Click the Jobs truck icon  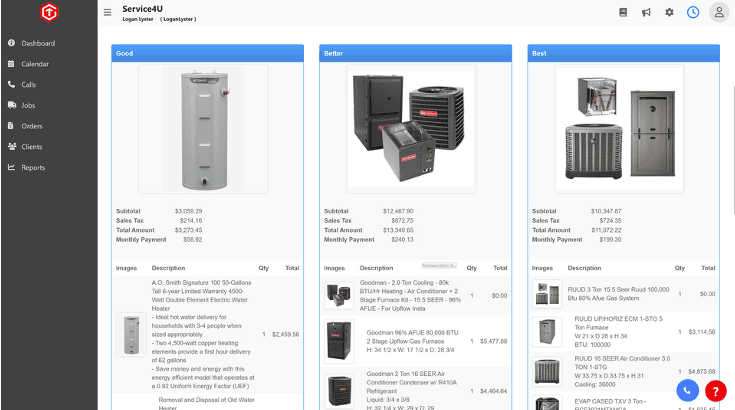[x=12, y=105]
